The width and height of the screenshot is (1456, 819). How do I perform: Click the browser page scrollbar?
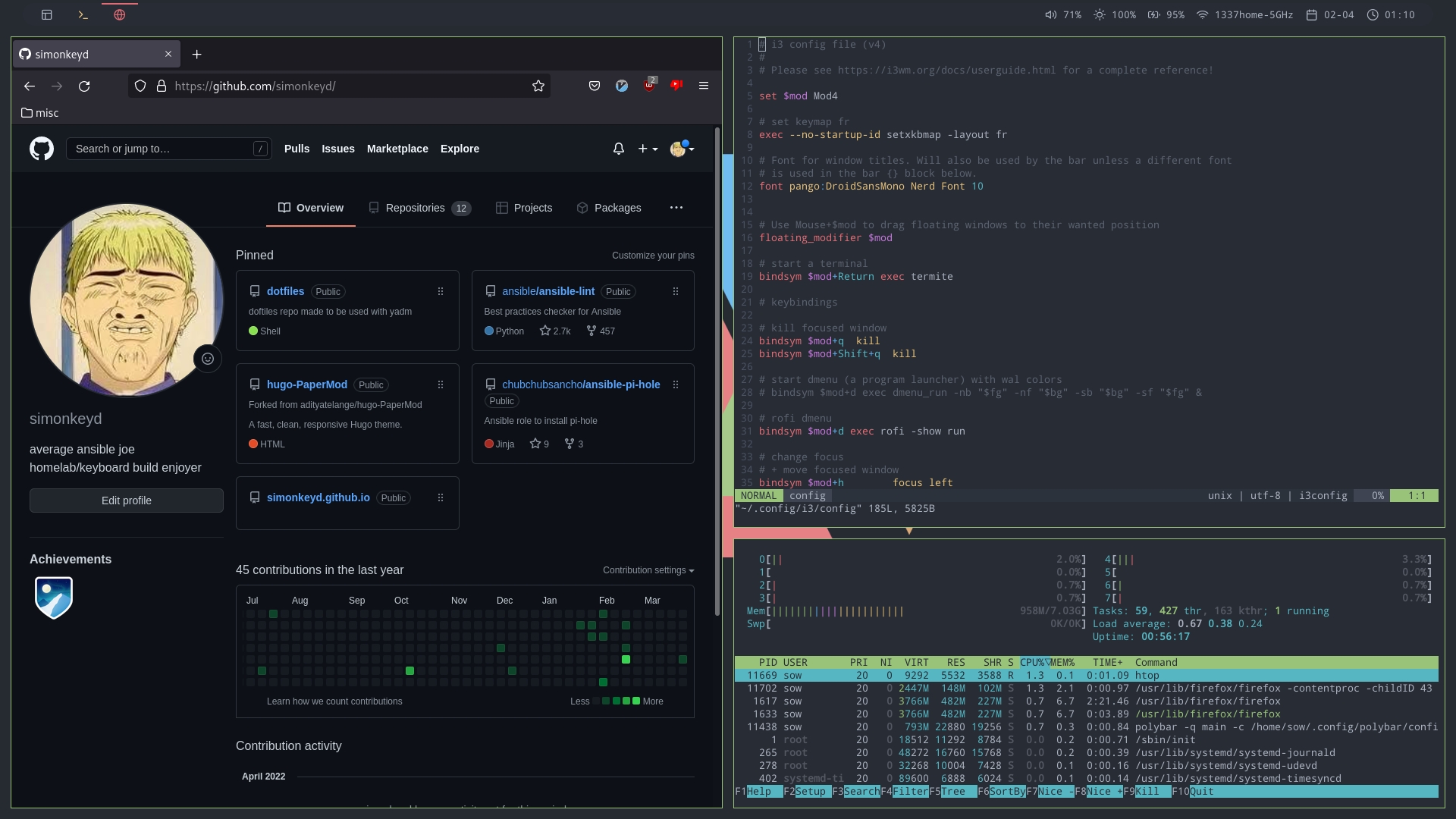coord(717,373)
